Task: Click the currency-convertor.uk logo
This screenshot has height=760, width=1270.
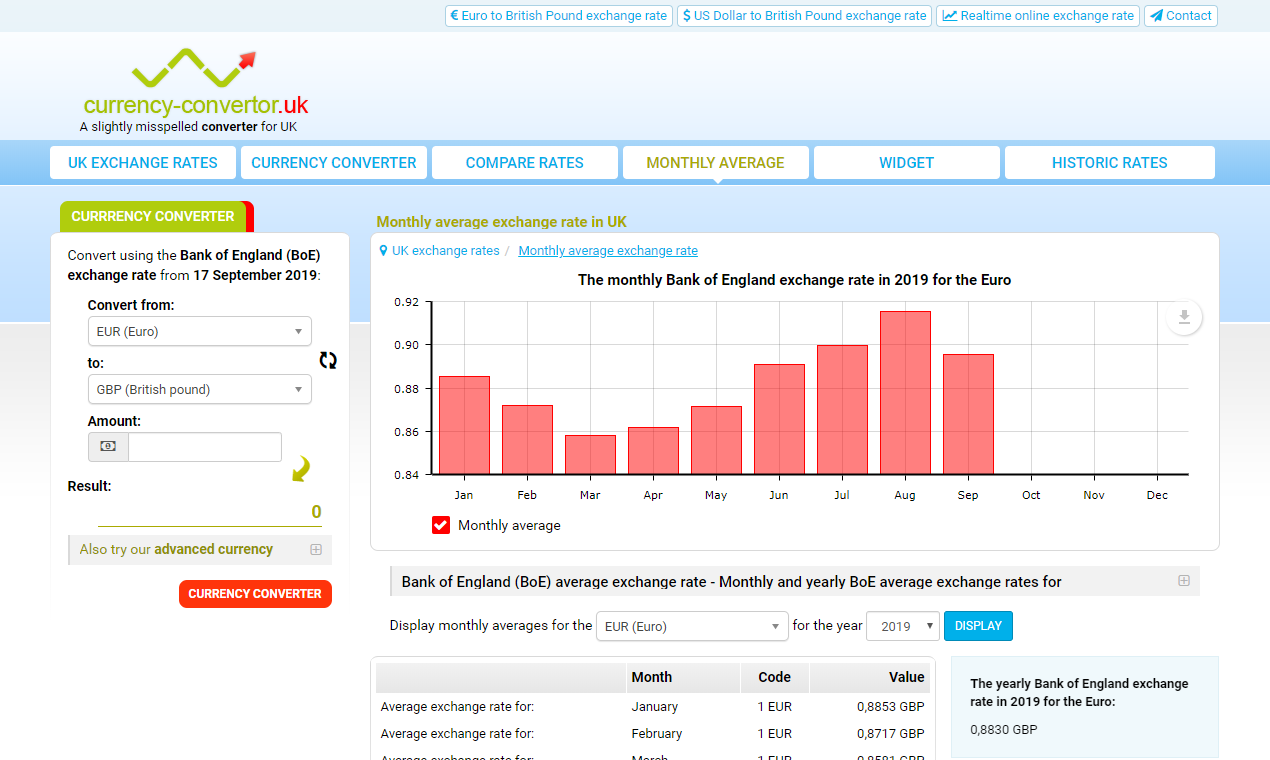Action: (x=197, y=85)
